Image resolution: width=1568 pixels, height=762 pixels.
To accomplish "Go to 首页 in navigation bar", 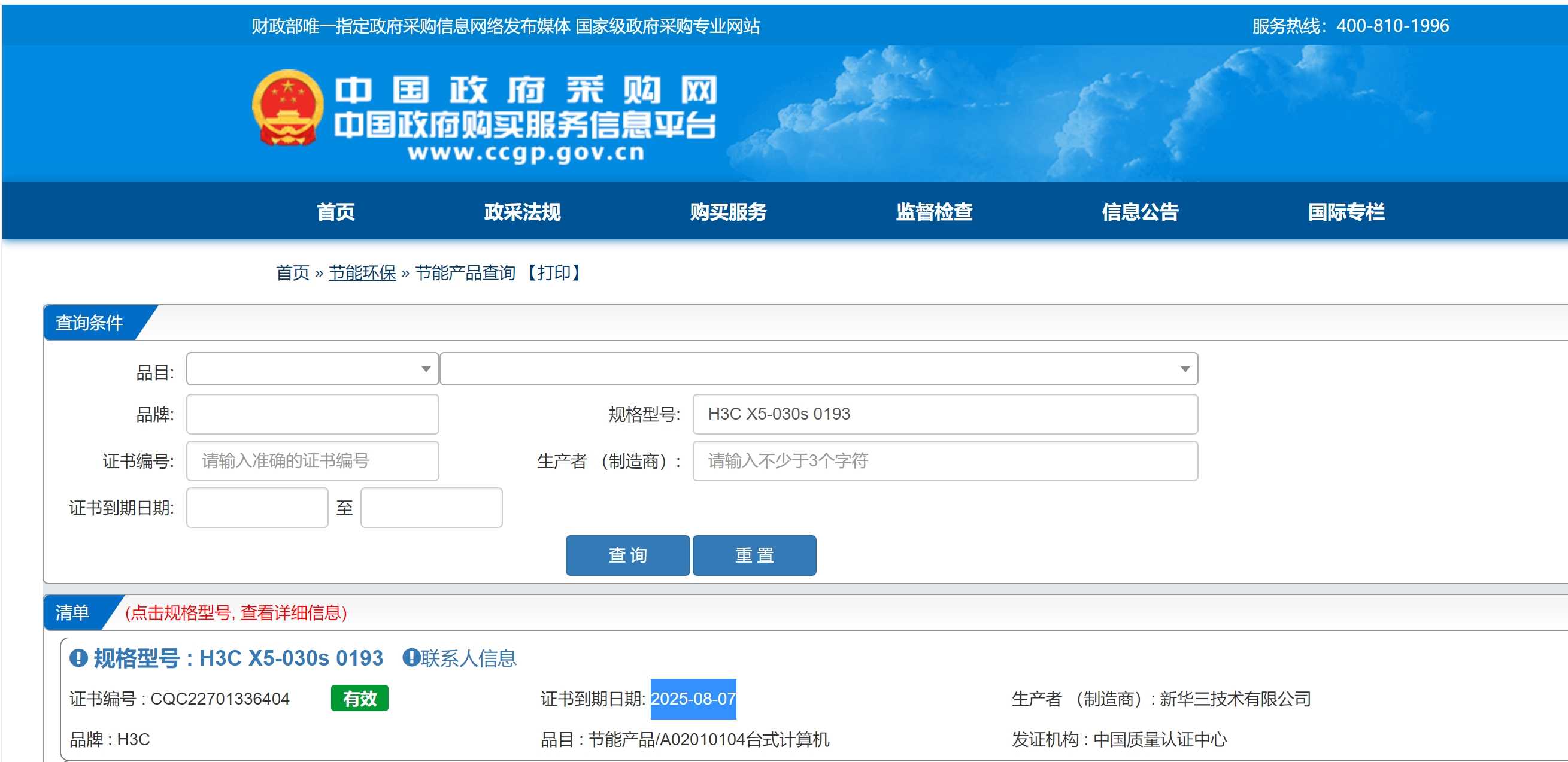I will [335, 212].
